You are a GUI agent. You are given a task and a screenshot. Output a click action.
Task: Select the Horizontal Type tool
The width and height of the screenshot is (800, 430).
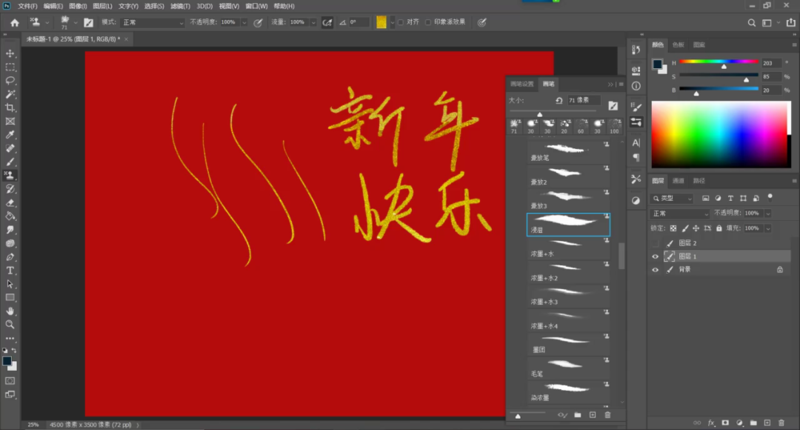[10, 270]
